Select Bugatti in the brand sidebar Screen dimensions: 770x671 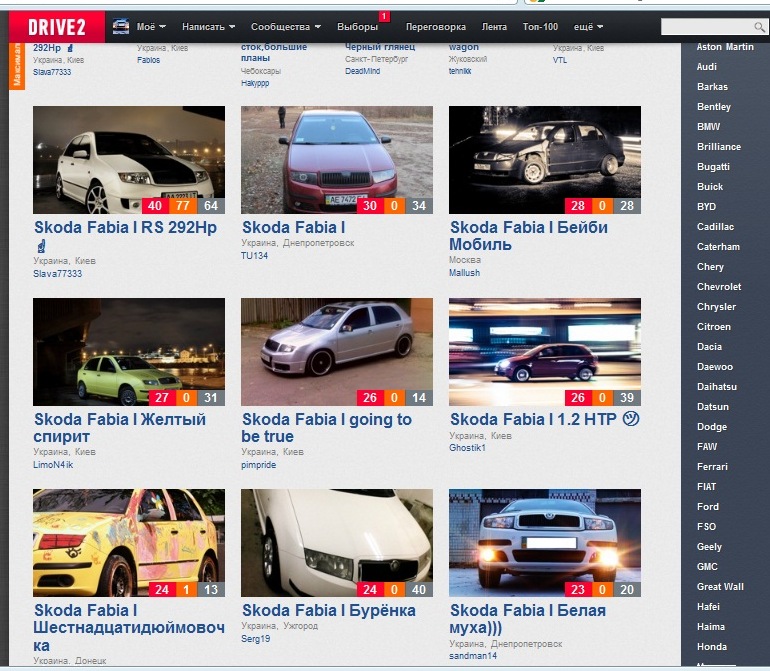713,167
